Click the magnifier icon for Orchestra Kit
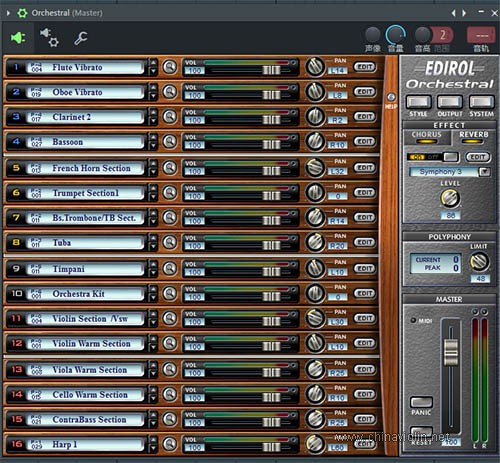The width and height of the screenshot is (500, 463). (170, 293)
